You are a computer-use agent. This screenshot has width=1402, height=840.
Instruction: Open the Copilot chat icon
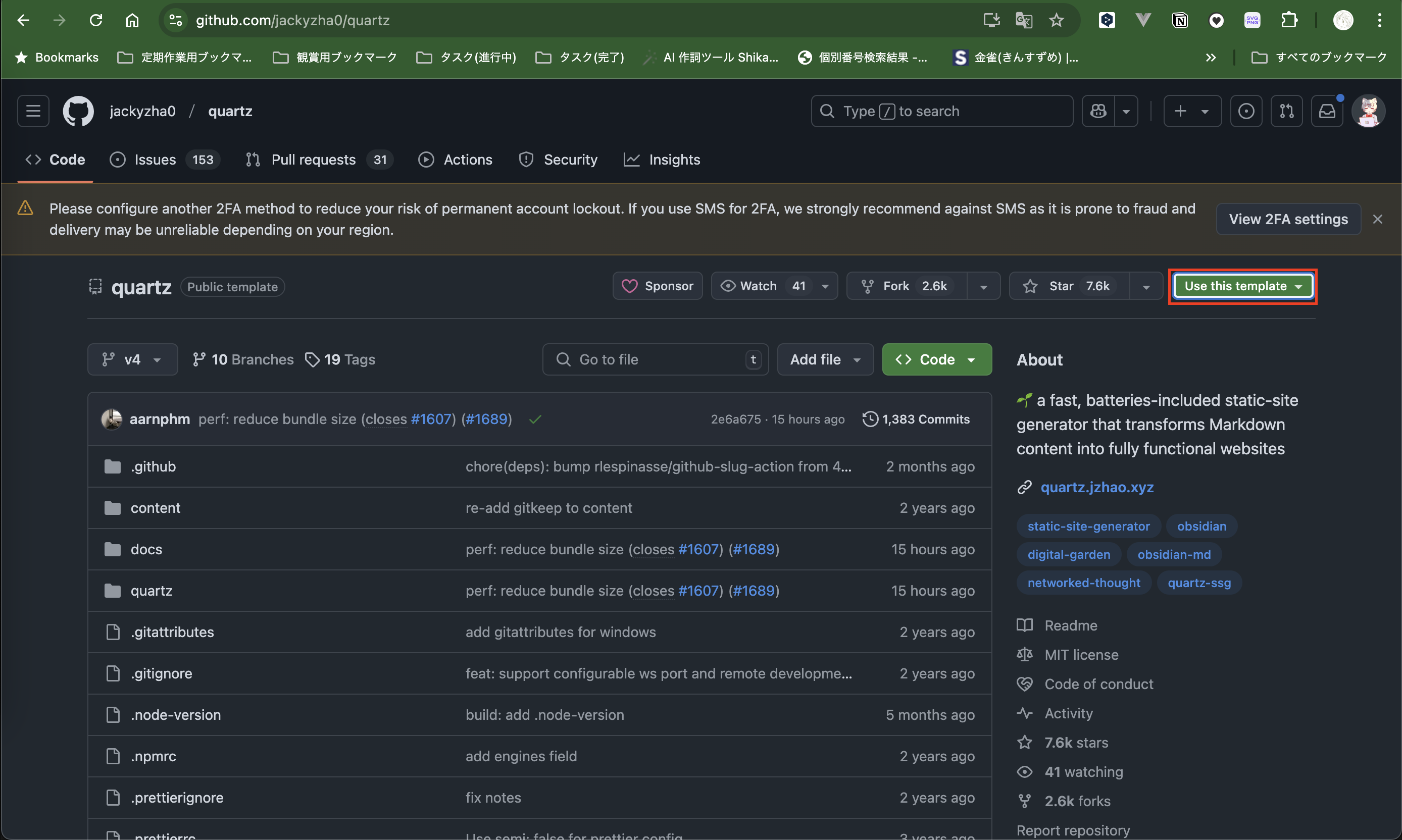[x=1098, y=111]
